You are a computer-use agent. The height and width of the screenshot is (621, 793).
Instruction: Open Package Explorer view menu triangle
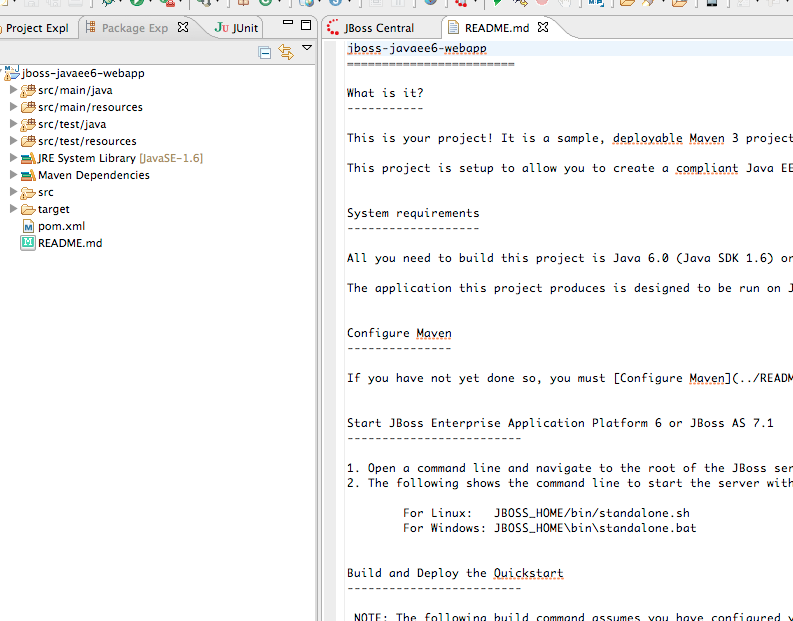tap(307, 48)
